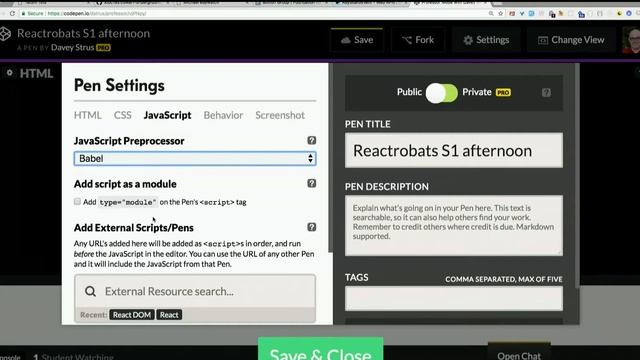The width and height of the screenshot is (640, 360).
Task: Click the PRO badge next to Private
Action: (503, 93)
